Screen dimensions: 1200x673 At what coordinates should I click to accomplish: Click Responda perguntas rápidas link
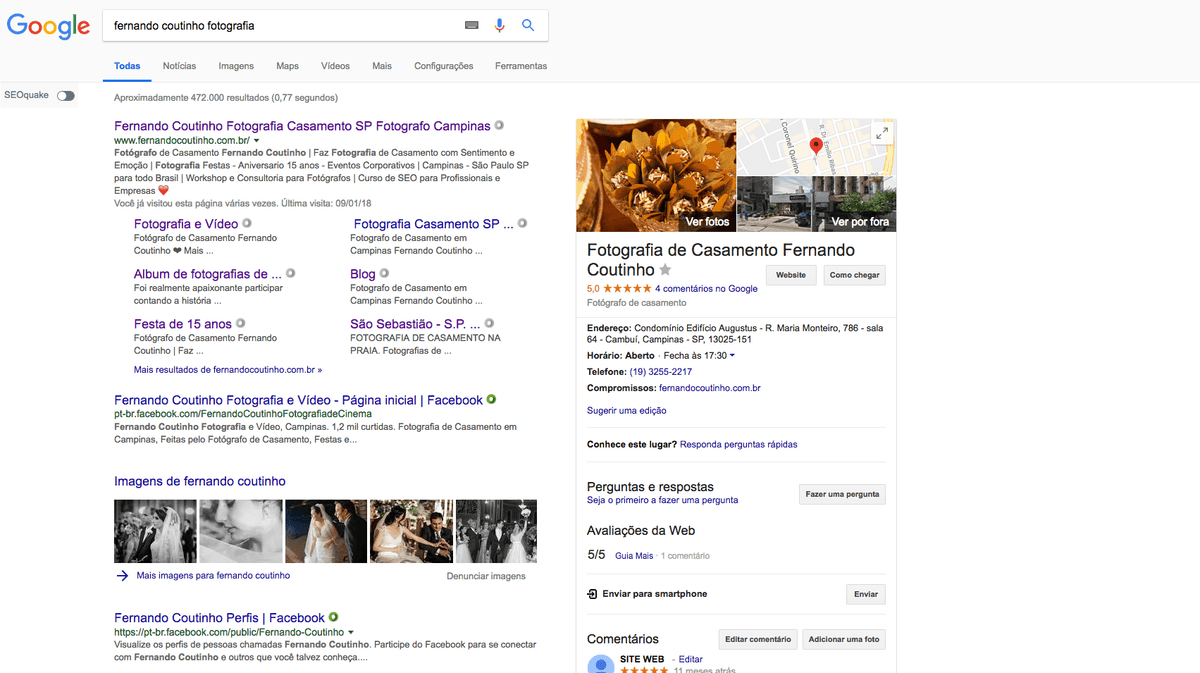[739, 444]
